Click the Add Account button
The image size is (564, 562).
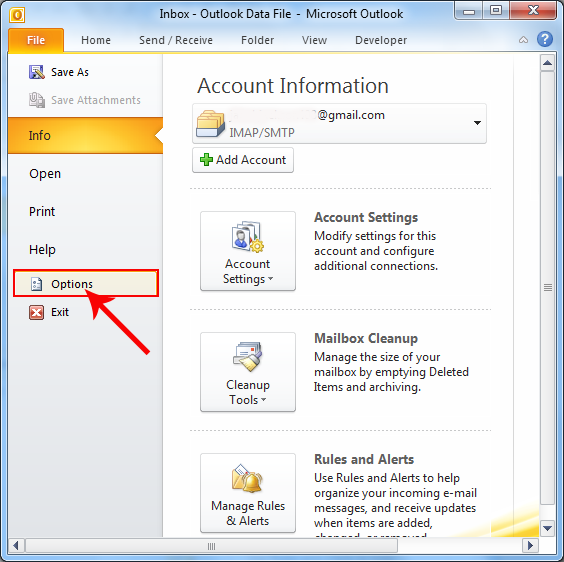[243, 160]
